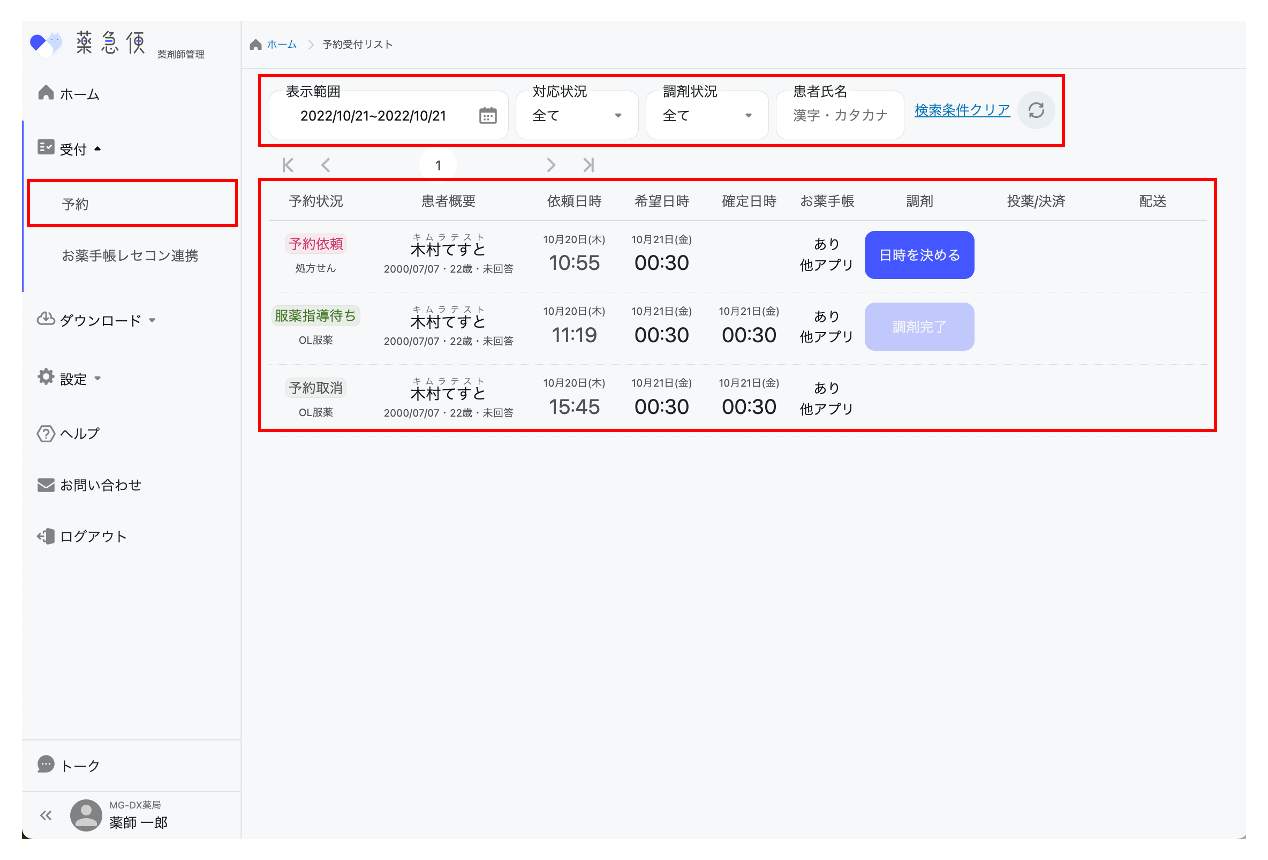Expand the 設定 menu
The image size is (1268, 860).
71,379
